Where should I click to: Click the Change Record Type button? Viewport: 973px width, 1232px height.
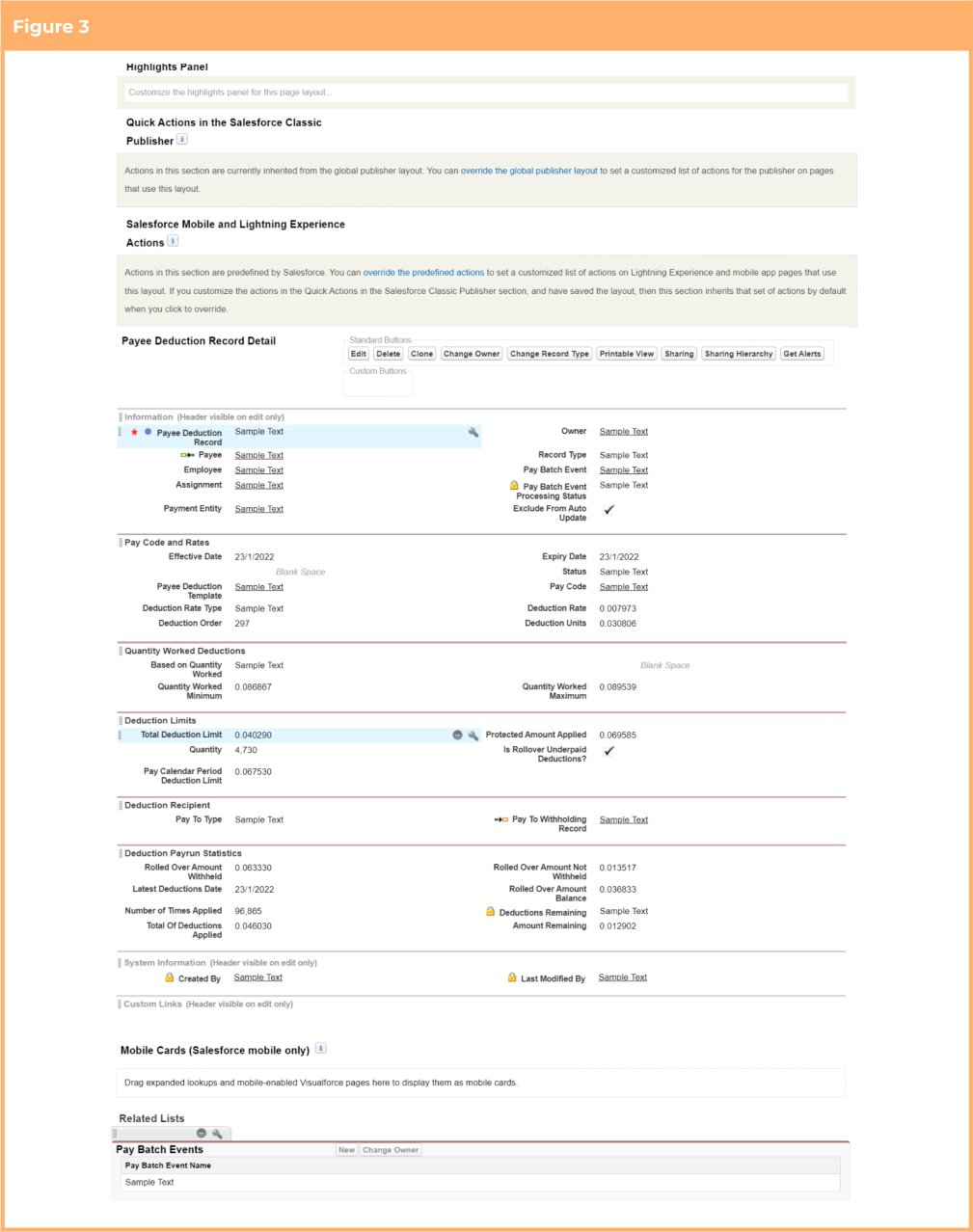550,354
